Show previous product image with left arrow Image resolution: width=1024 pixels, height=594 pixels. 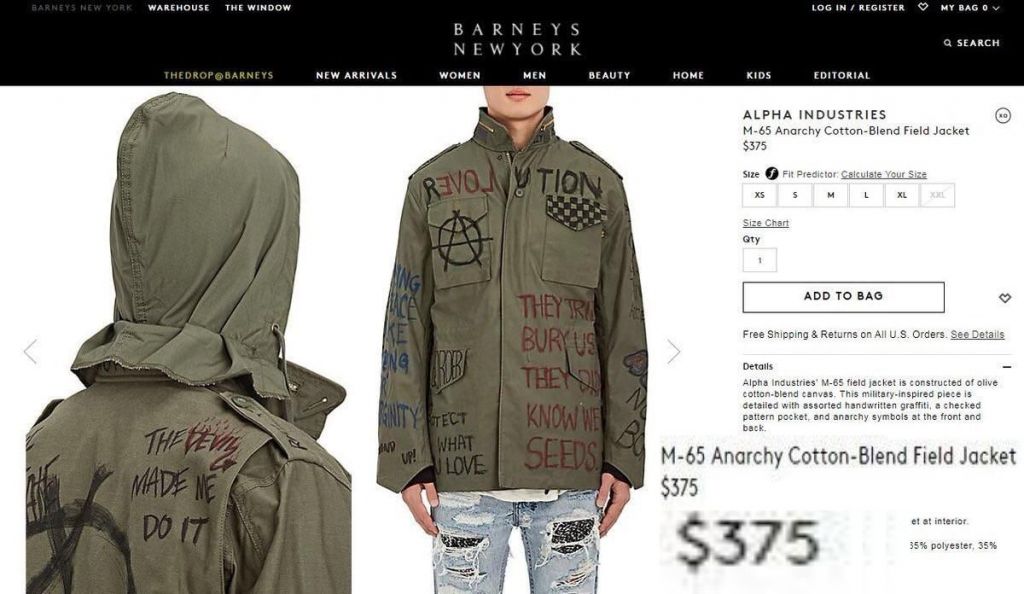click(x=30, y=351)
